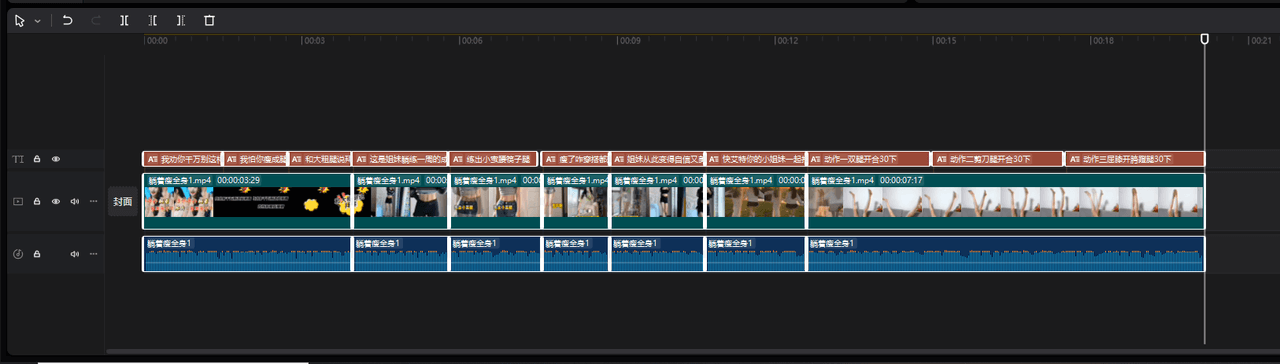This screenshot has width=1280, height=364.
Task: Mute the audio track
Action: click(x=74, y=254)
